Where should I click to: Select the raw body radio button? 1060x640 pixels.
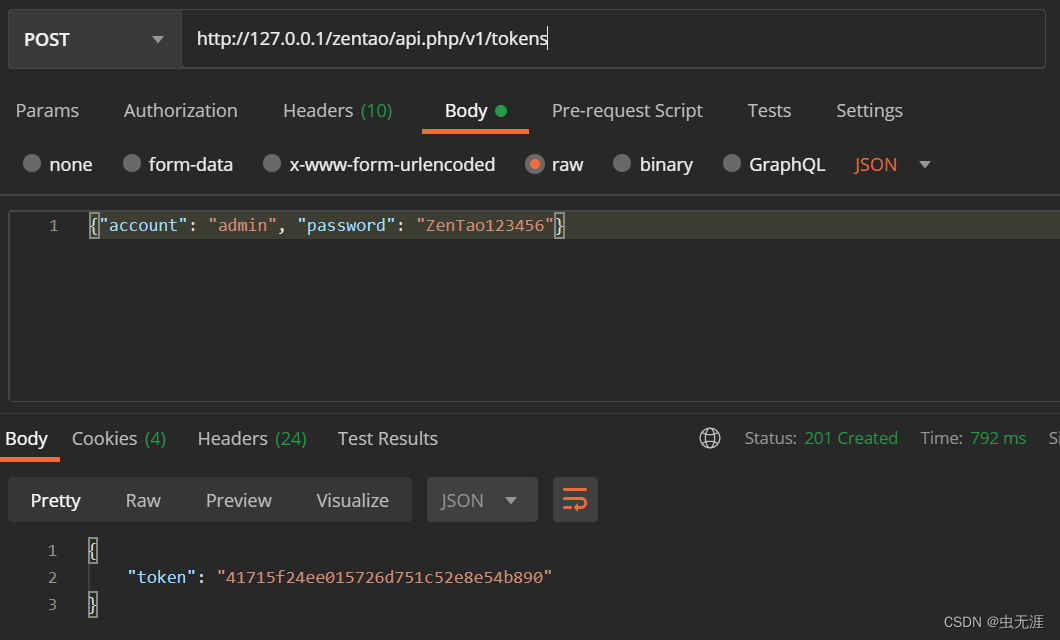point(535,164)
